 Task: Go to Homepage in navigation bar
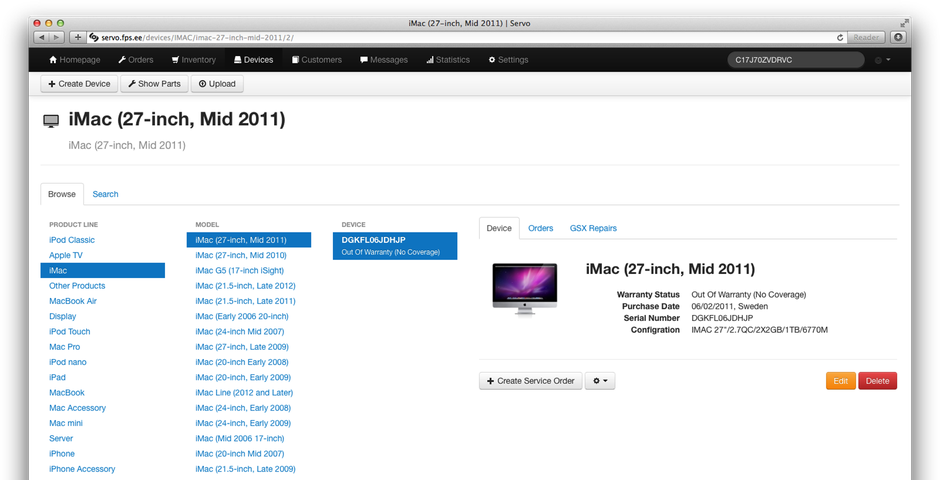click(x=74, y=60)
